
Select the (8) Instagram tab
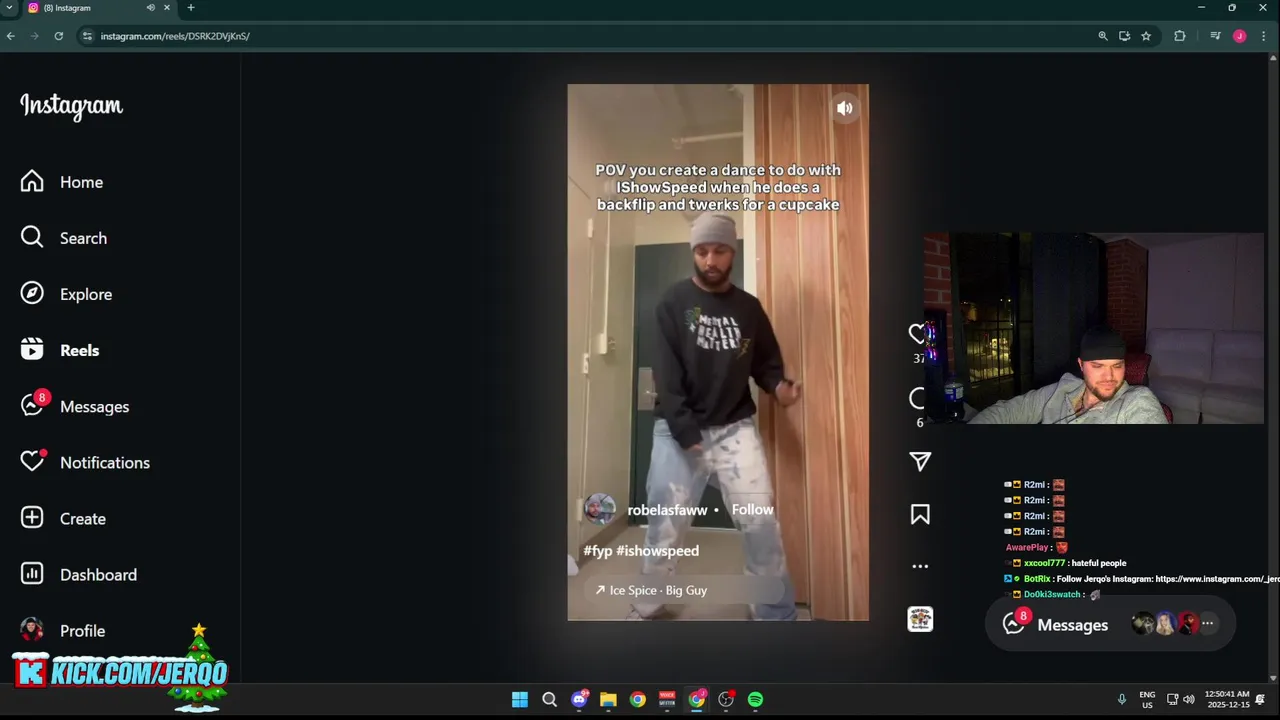tap(98, 8)
